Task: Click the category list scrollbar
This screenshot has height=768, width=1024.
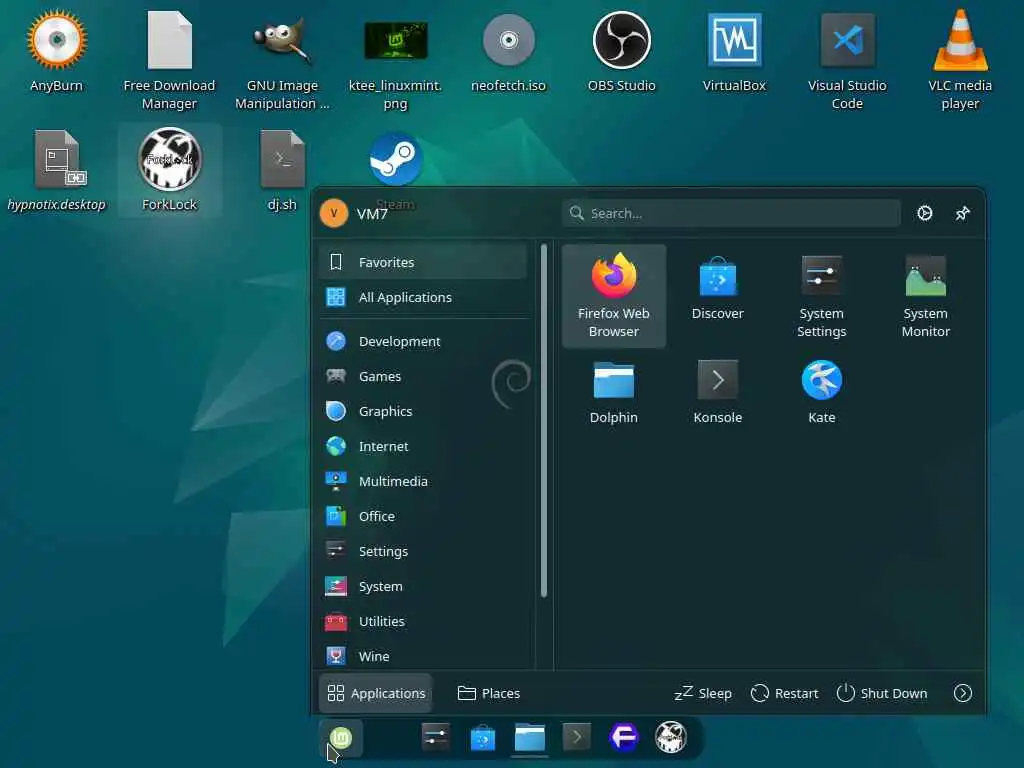Action: tap(544, 421)
